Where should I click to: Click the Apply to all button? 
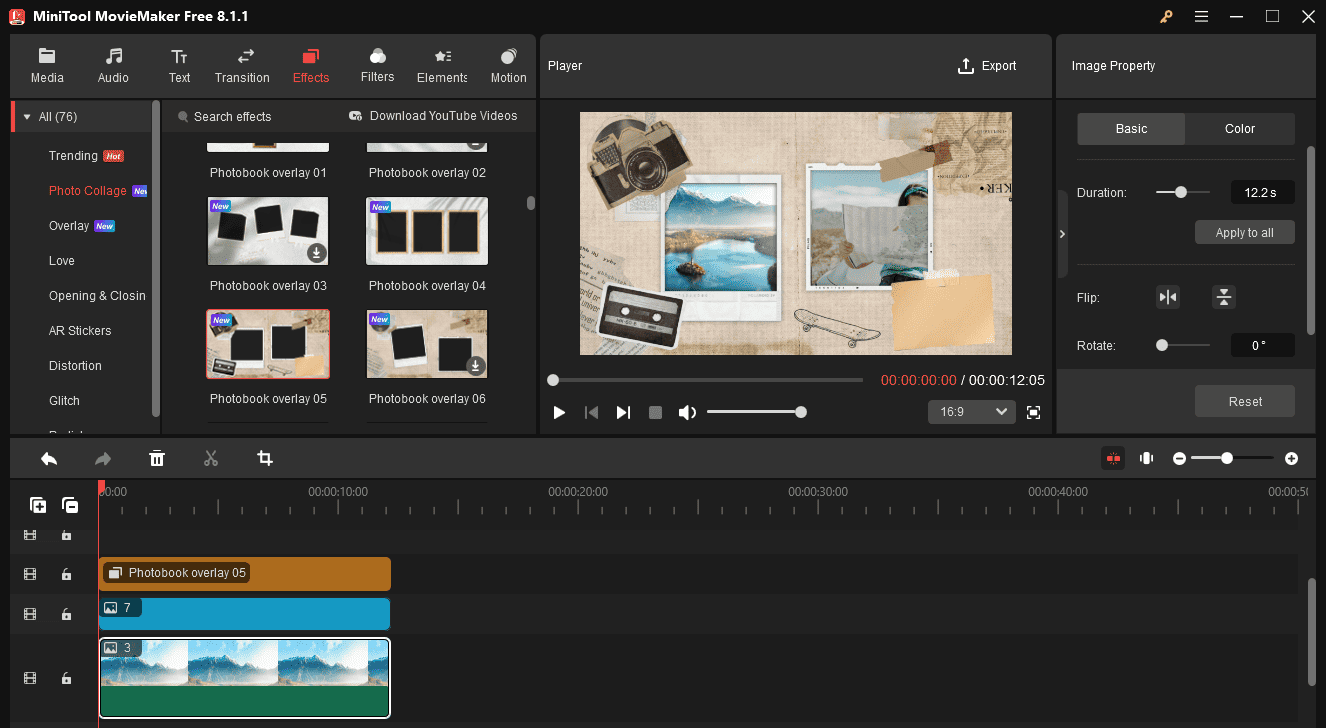1245,232
